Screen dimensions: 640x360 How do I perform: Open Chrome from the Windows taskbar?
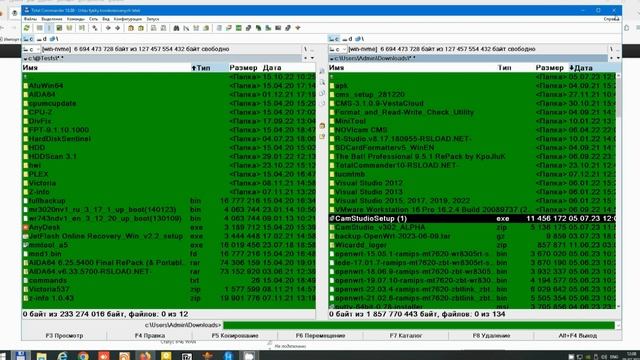83,356
